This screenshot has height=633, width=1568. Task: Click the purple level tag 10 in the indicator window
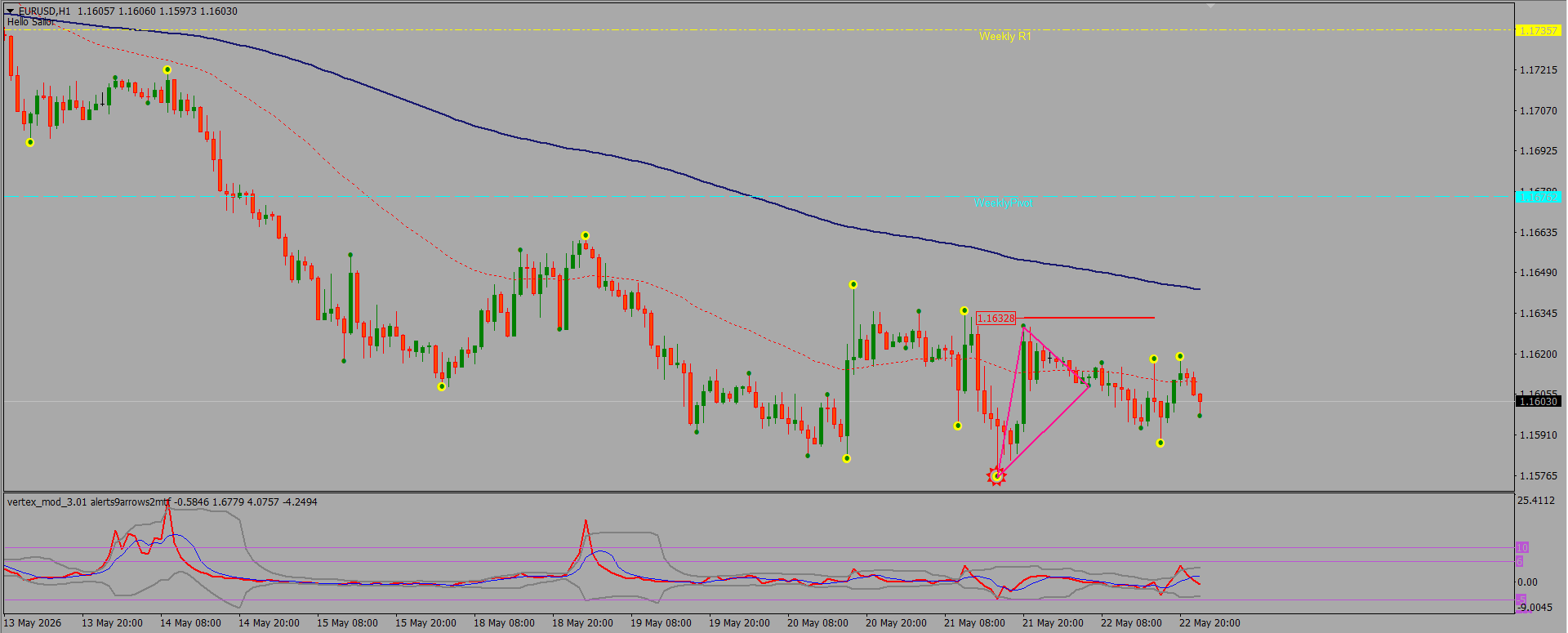[x=1521, y=547]
